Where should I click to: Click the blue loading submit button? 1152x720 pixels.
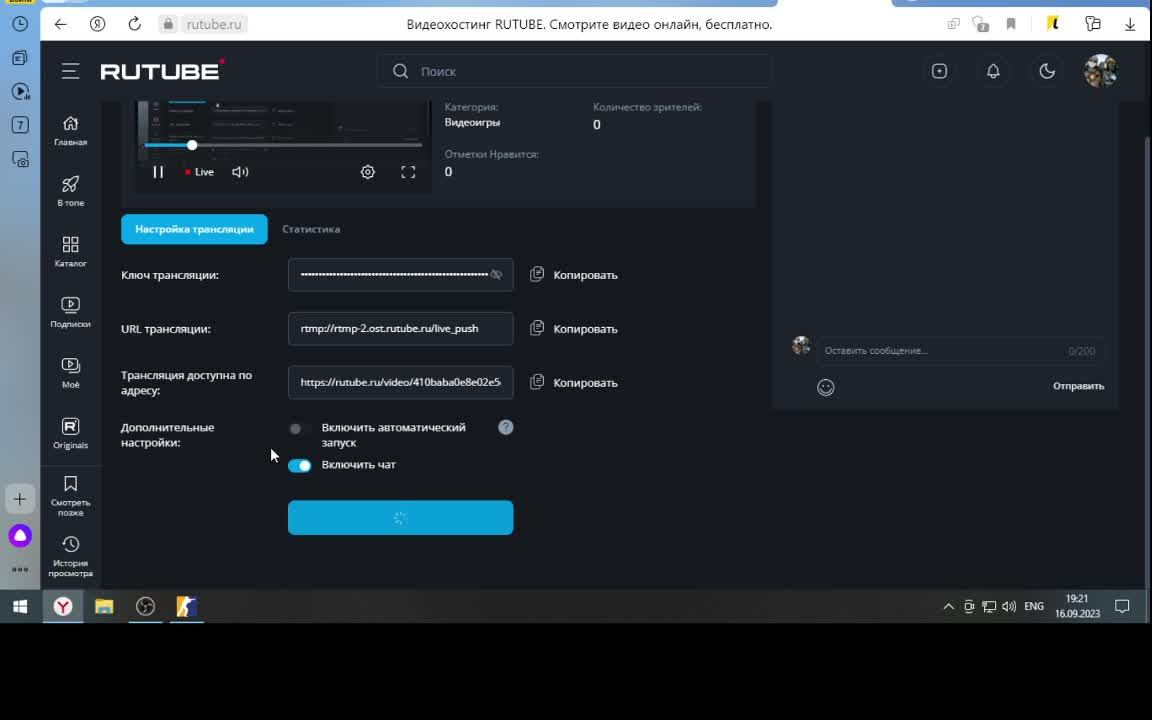point(400,518)
